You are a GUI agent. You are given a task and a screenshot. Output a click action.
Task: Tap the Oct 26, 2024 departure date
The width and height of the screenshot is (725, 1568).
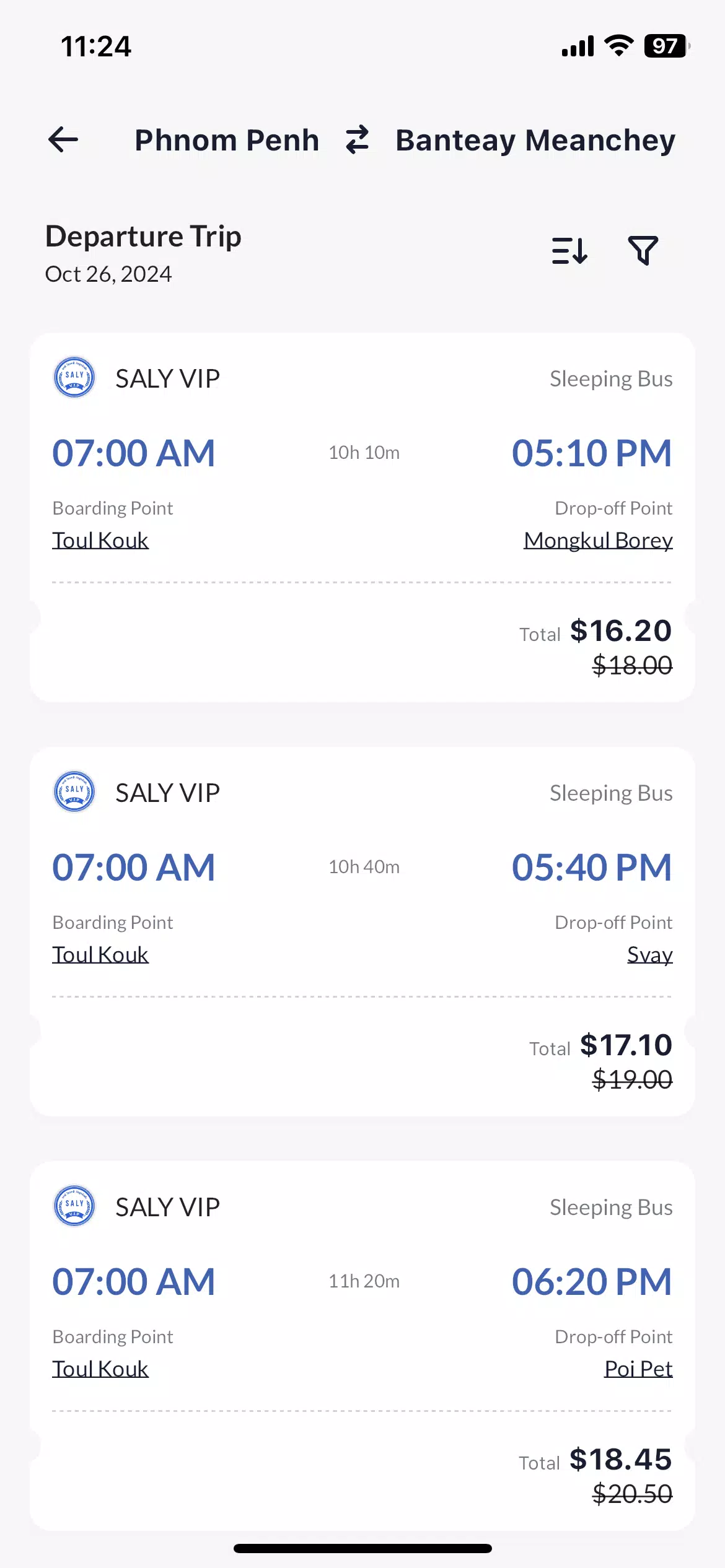pyautogui.click(x=108, y=274)
